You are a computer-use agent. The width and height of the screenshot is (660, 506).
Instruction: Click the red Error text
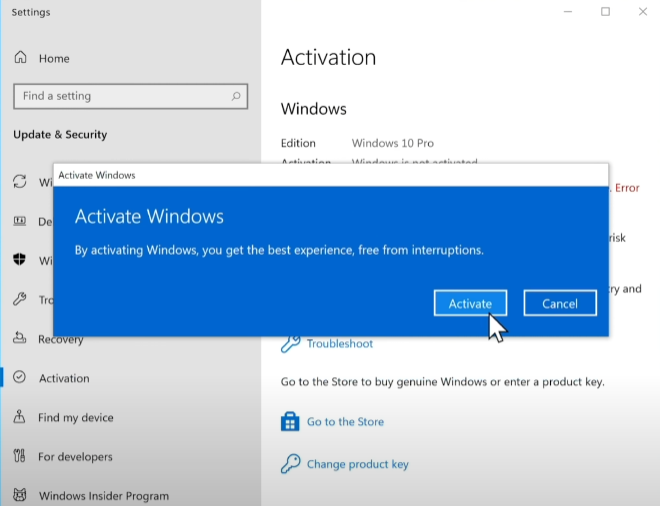pos(627,188)
